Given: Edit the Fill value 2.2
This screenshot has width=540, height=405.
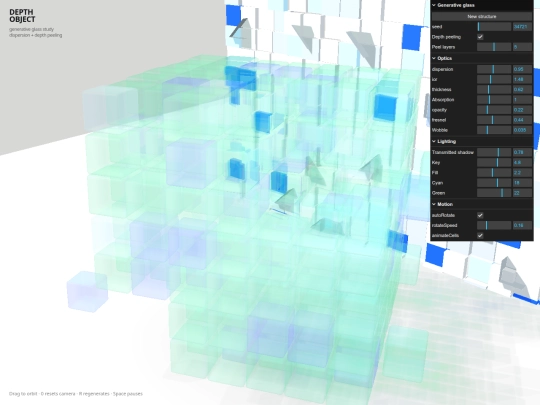Looking at the screenshot, I should [x=522, y=173].
